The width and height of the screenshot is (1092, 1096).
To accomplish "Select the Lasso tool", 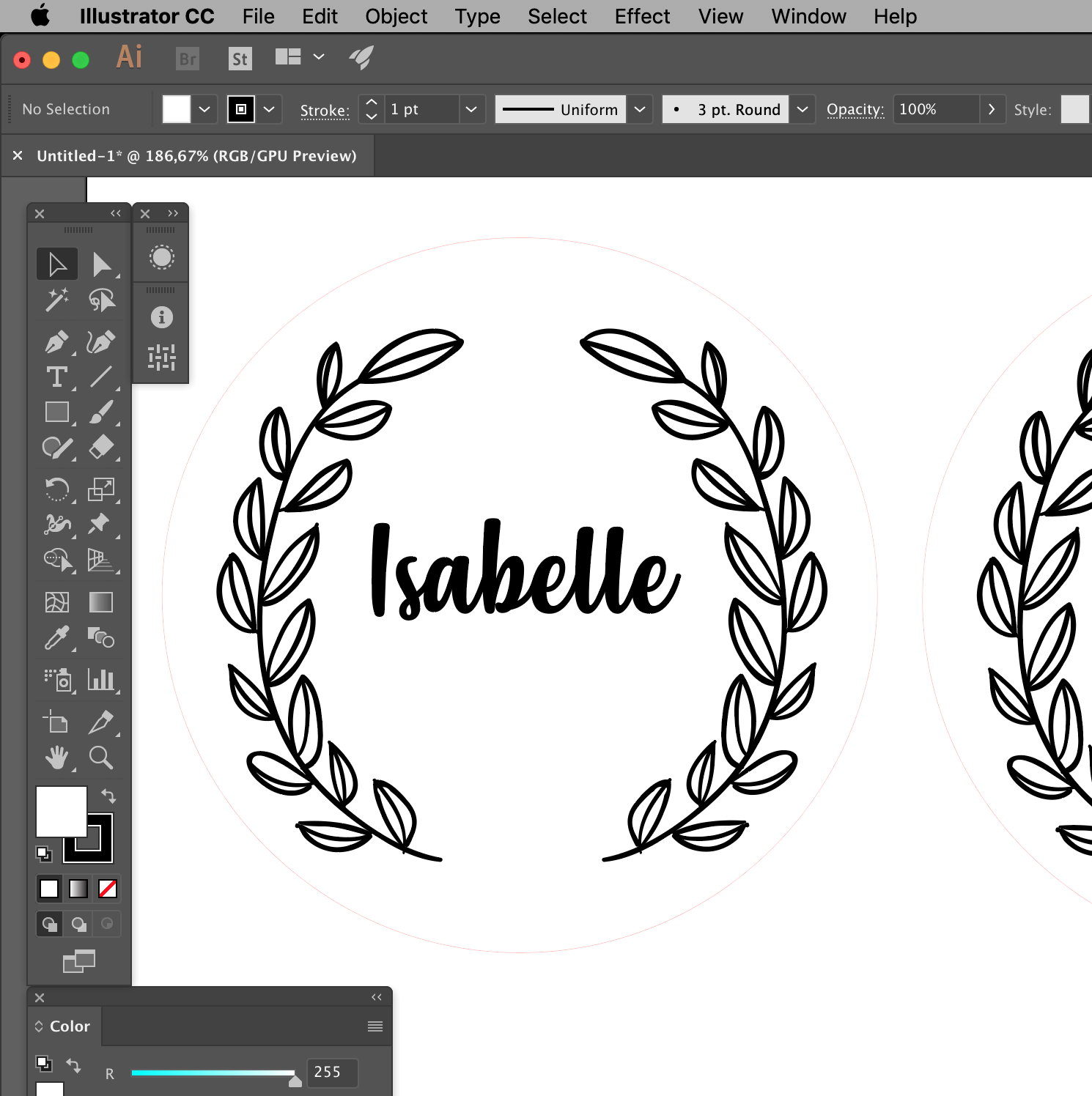I will [102, 300].
